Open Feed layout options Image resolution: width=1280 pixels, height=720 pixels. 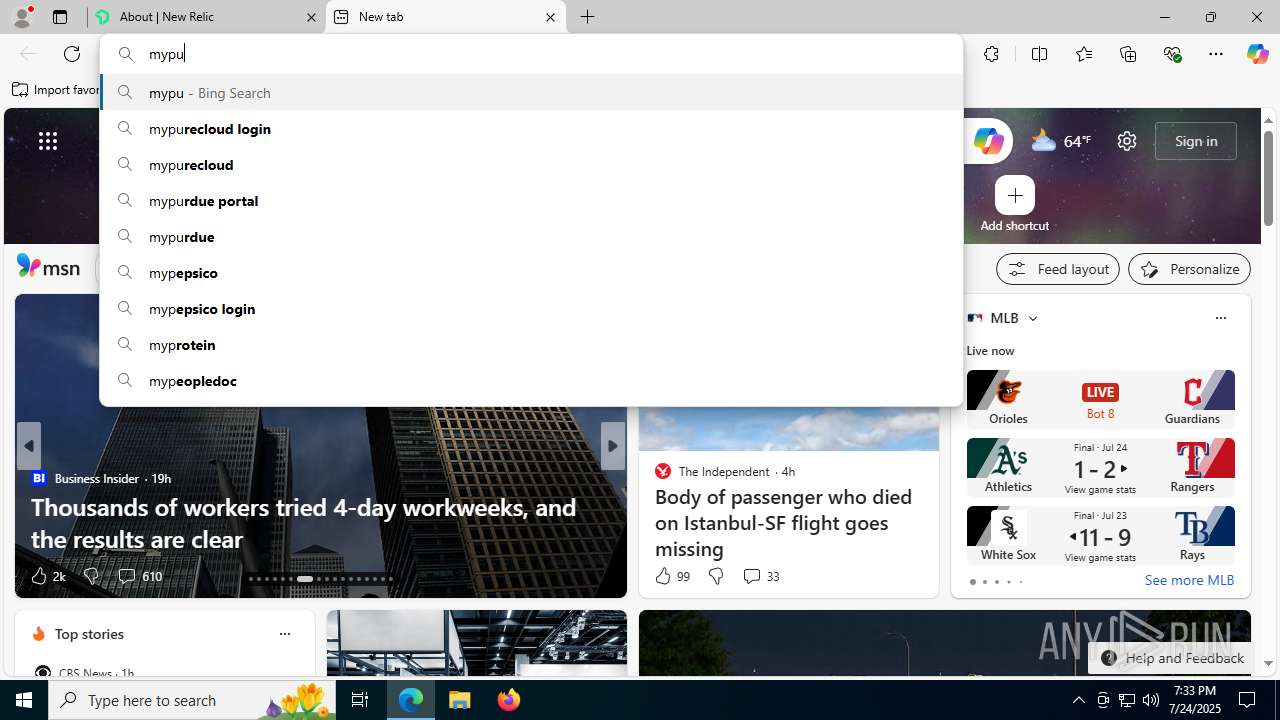point(1057,269)
